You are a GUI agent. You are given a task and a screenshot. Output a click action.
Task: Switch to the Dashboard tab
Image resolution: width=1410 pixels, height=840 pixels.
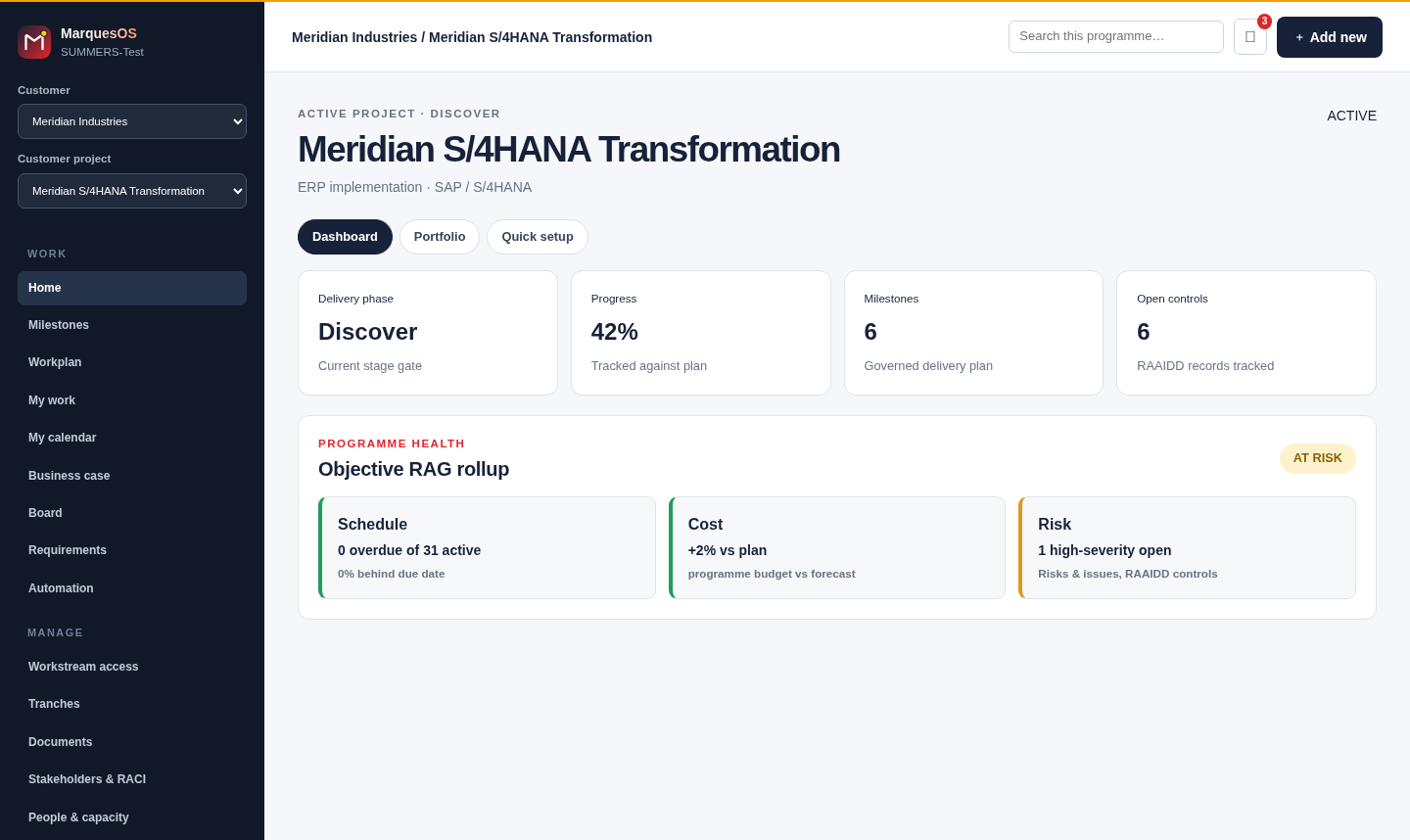345,237
